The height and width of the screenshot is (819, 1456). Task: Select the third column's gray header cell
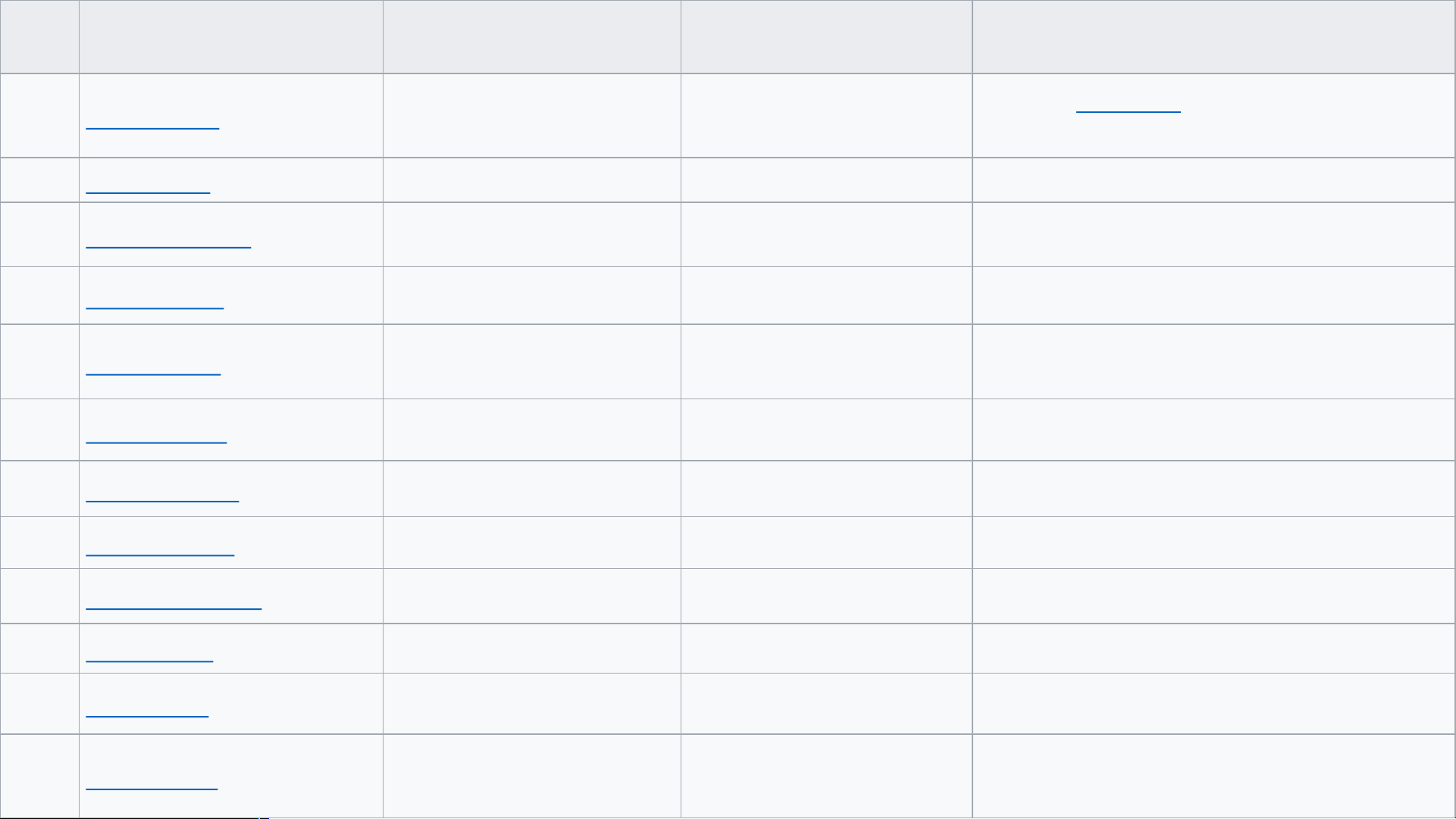(x=531, y=36)
